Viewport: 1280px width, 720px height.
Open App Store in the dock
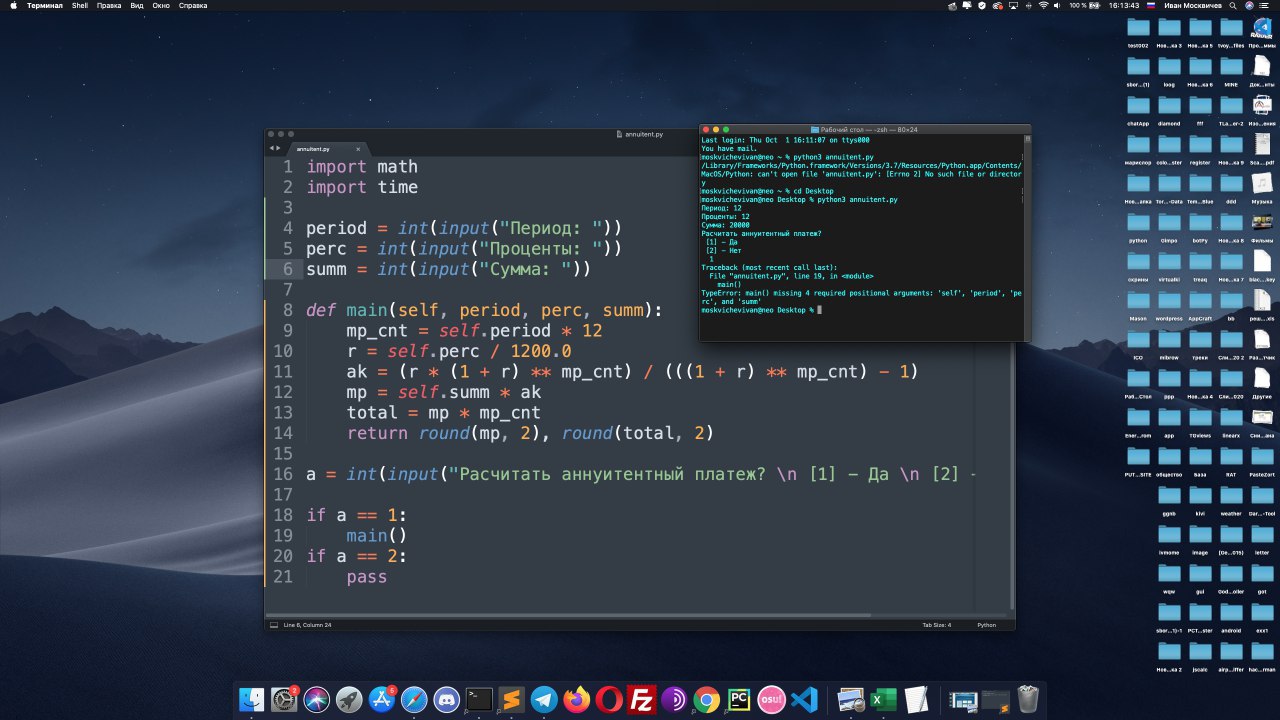pyautogui.click(x=382, y=699)
